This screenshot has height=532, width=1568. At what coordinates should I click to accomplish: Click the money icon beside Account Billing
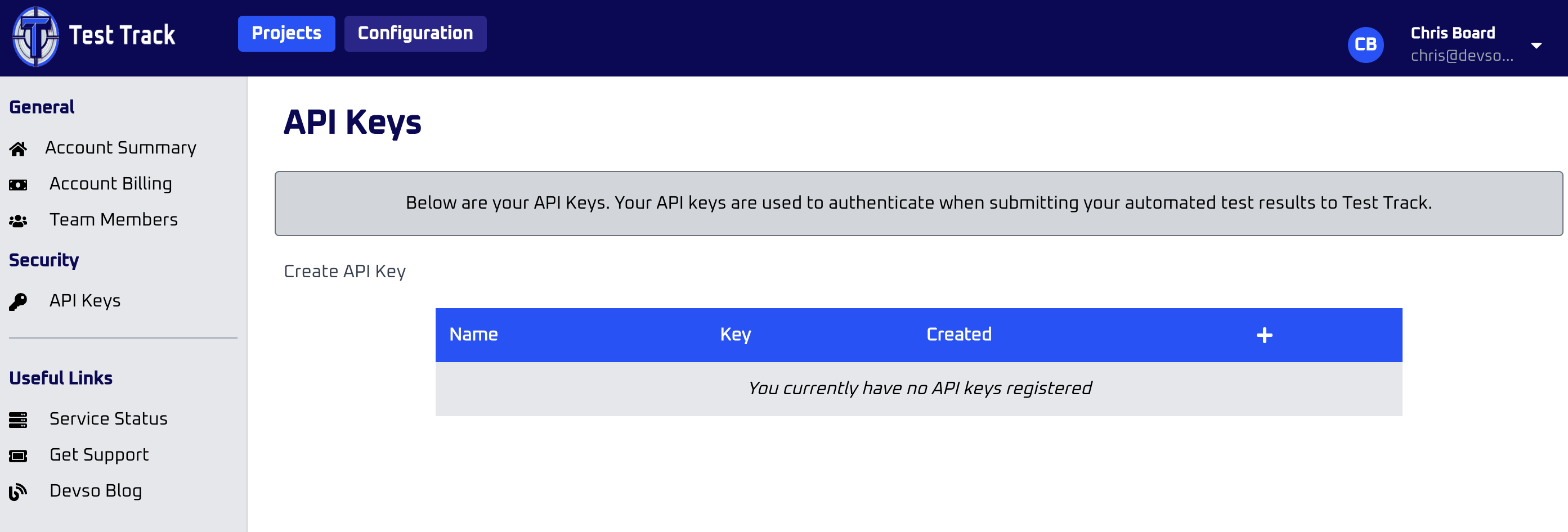click(18, 185)
